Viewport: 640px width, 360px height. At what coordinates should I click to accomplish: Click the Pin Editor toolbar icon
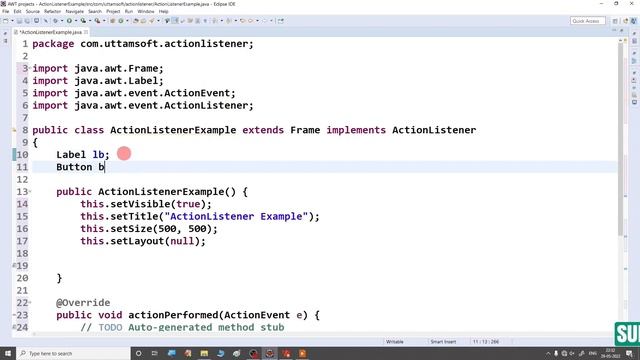tap(280, 21)
